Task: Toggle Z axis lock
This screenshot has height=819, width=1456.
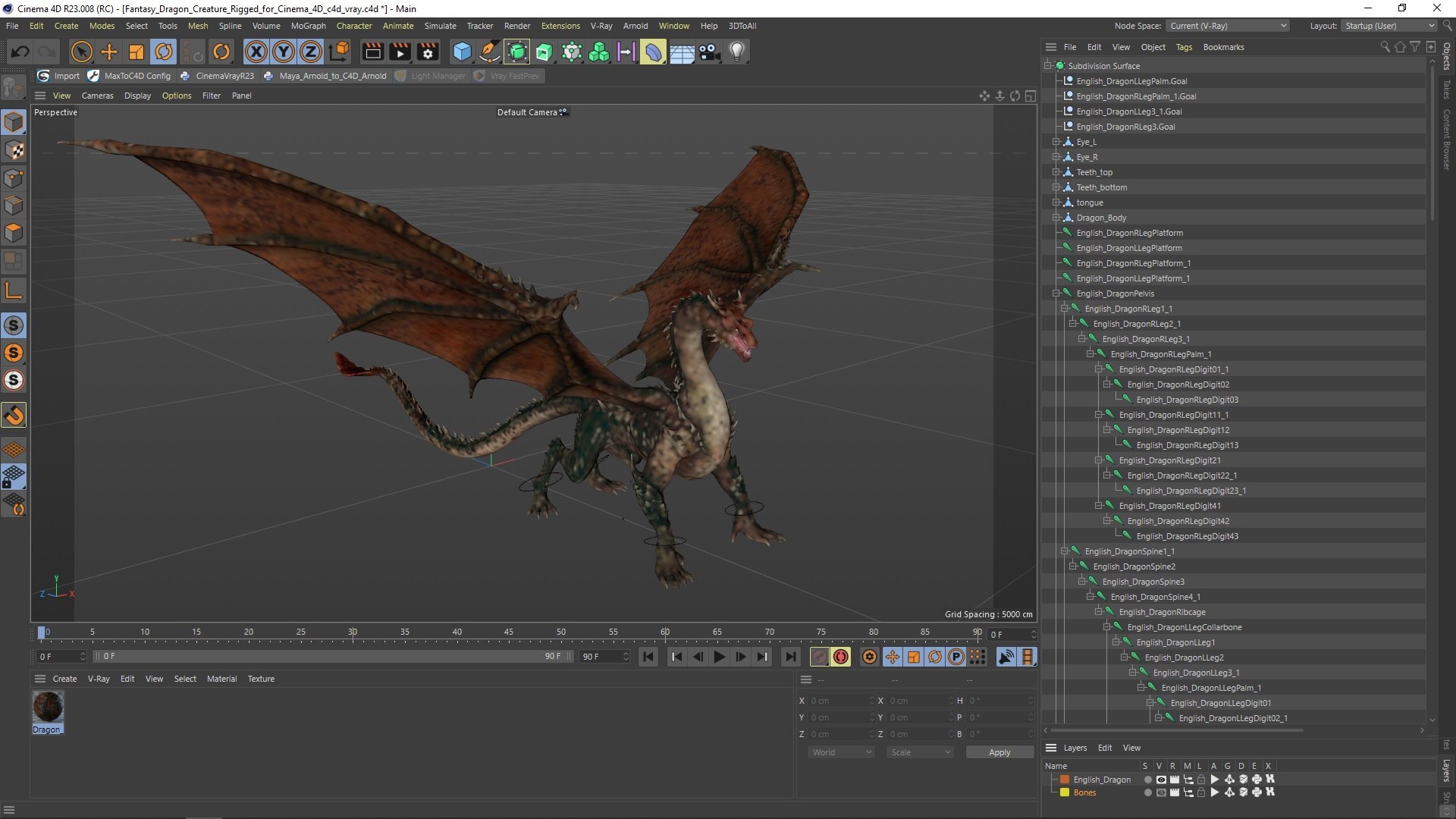Action: (311, 52)
